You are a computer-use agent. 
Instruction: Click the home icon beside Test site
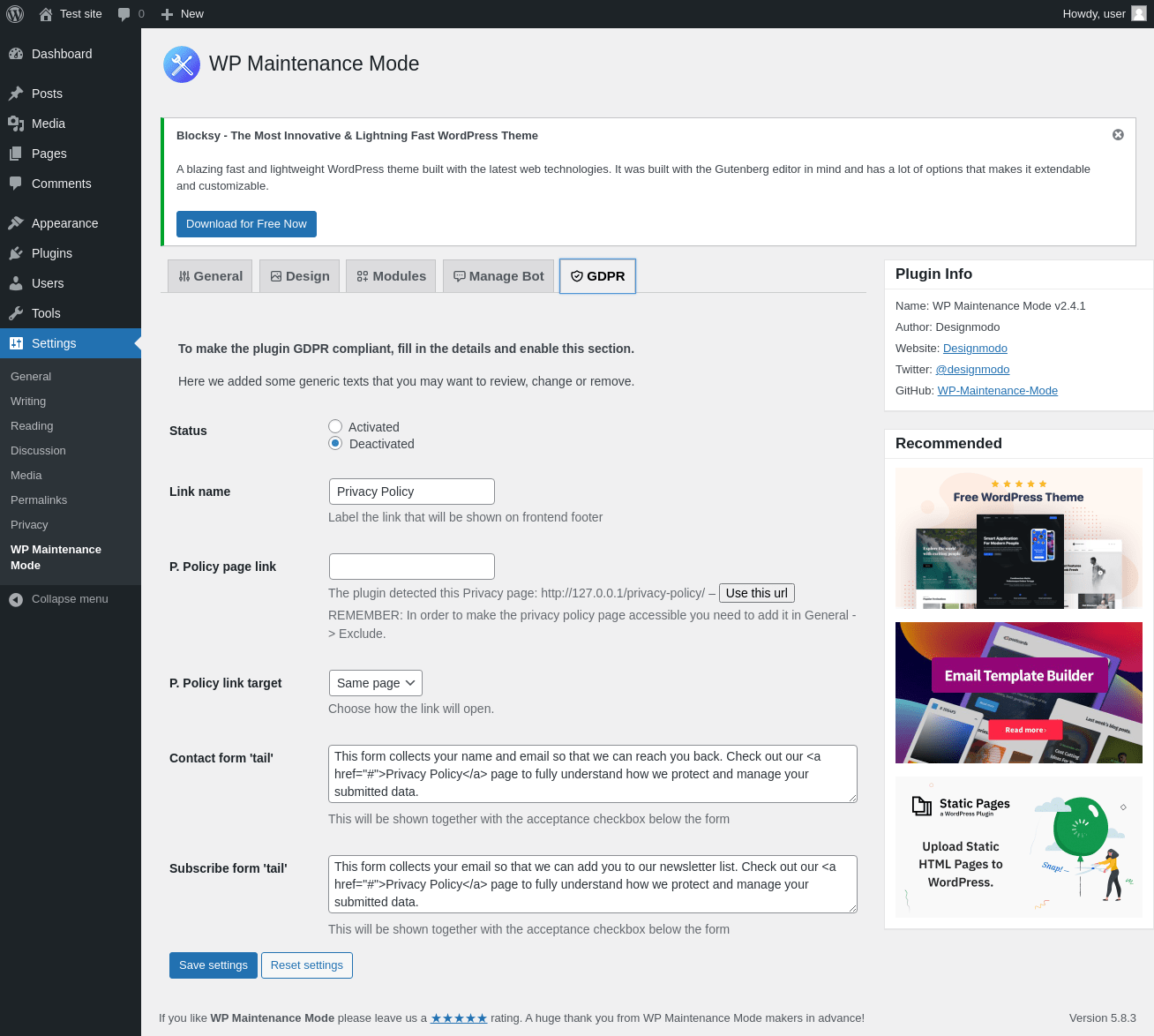[46, 14]
